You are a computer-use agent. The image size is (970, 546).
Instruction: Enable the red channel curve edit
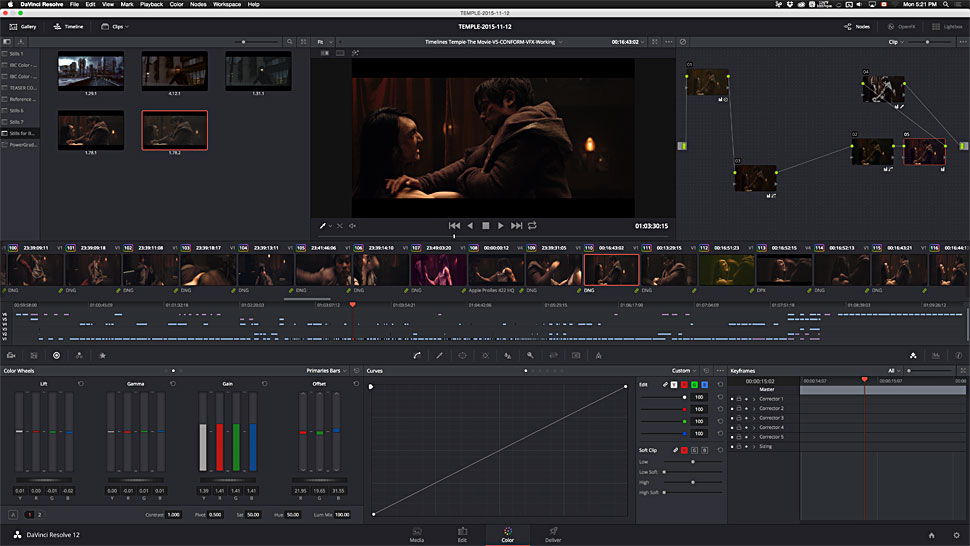[684, 385]
